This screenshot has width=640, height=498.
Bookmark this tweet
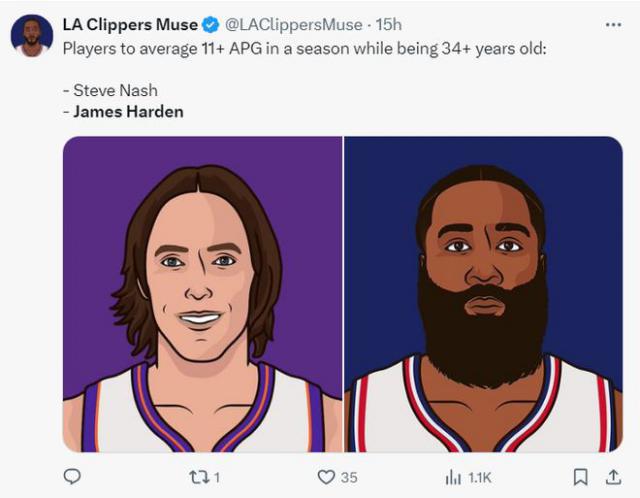pyautogui.click(x=580, y=477)
